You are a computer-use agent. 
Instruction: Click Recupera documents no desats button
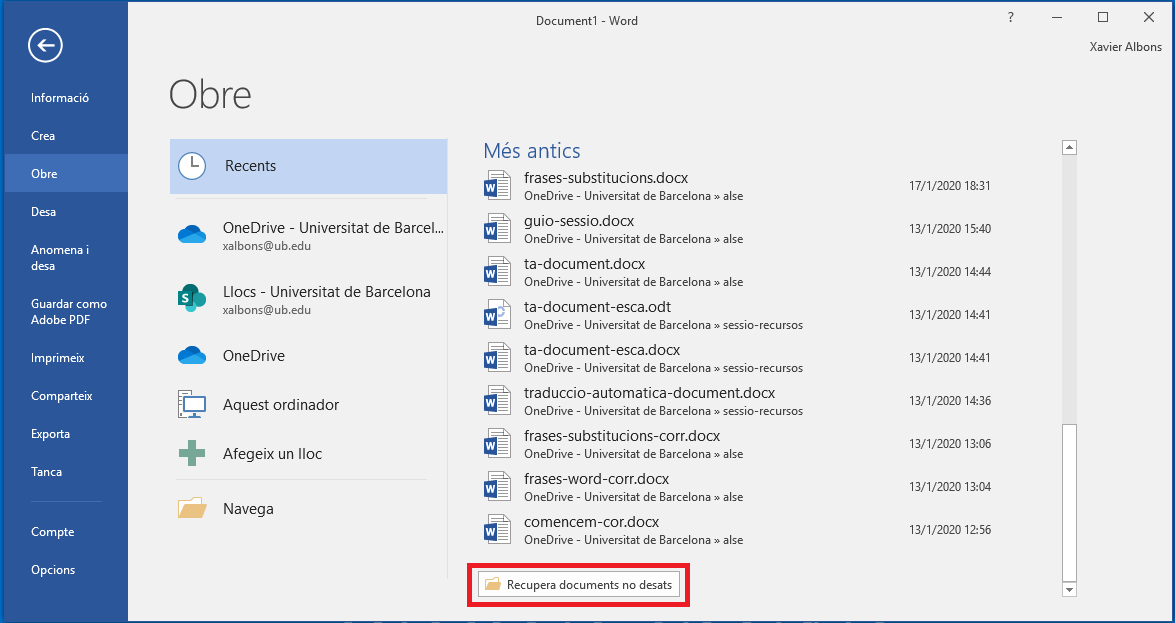(x=579, y=584)
